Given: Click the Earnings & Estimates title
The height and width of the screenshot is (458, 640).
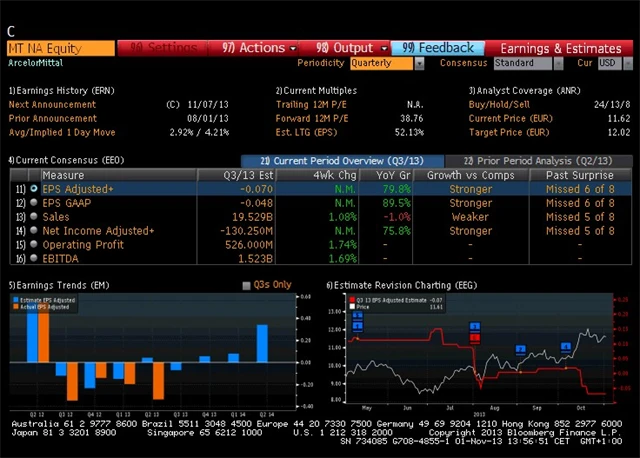Looking at the screenshot, I should coord(561,49).
